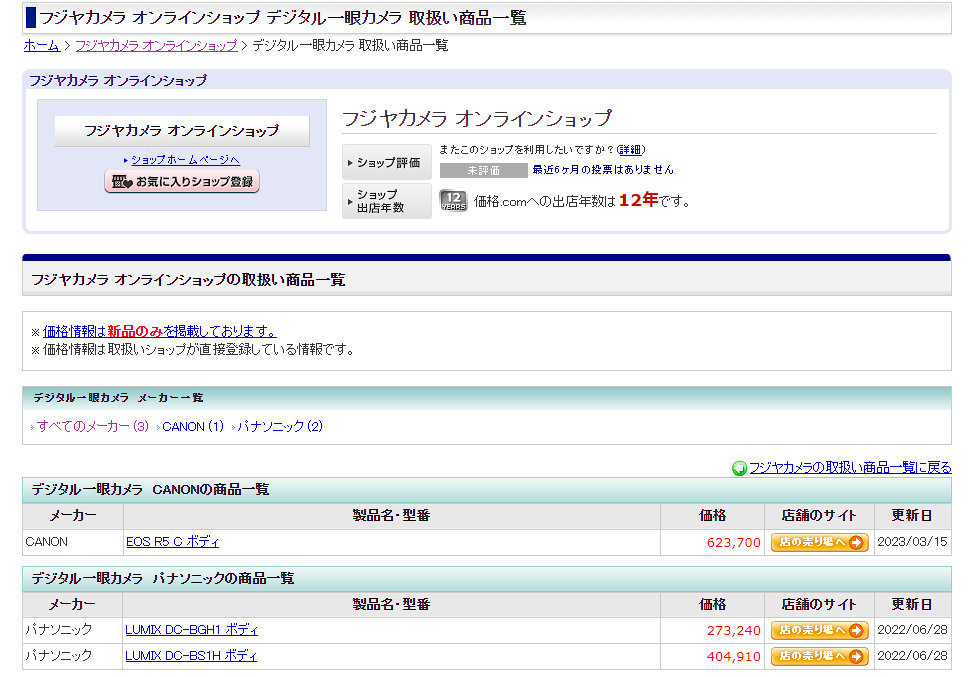Viewport: 972px width, 677px height.
Task: Click the 最近6ヶ月の投票はありません link
Action: (x=603, y=169)
